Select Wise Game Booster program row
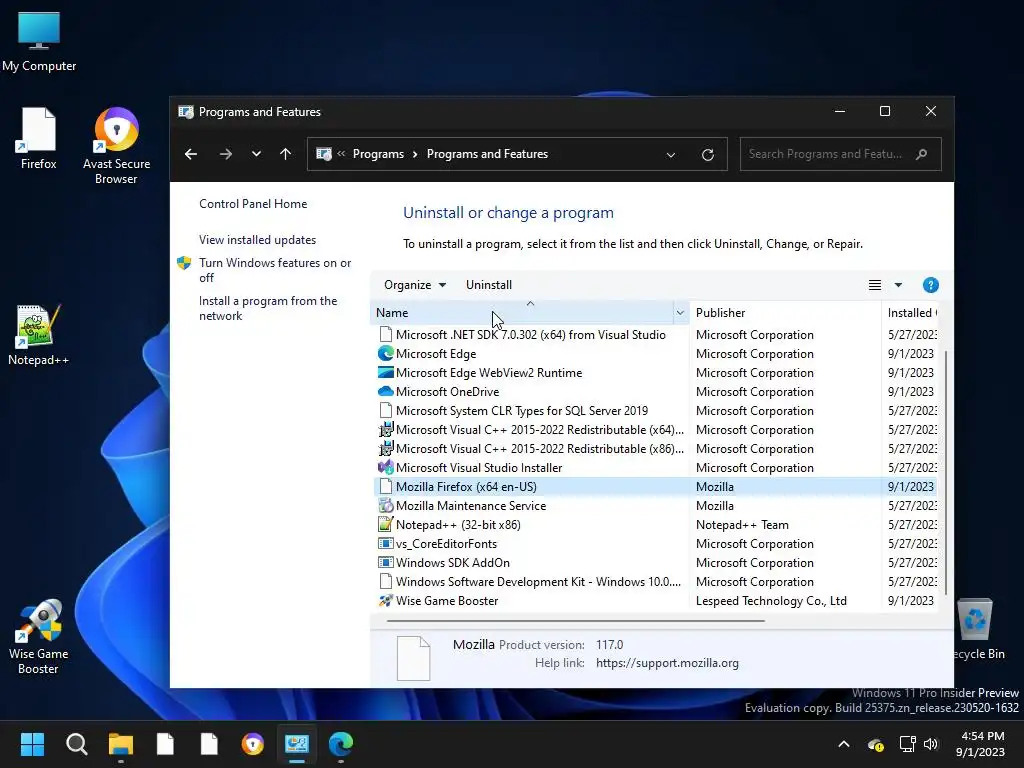The height and width of the screenshot is (768, 1024). [x=656, y=600]
